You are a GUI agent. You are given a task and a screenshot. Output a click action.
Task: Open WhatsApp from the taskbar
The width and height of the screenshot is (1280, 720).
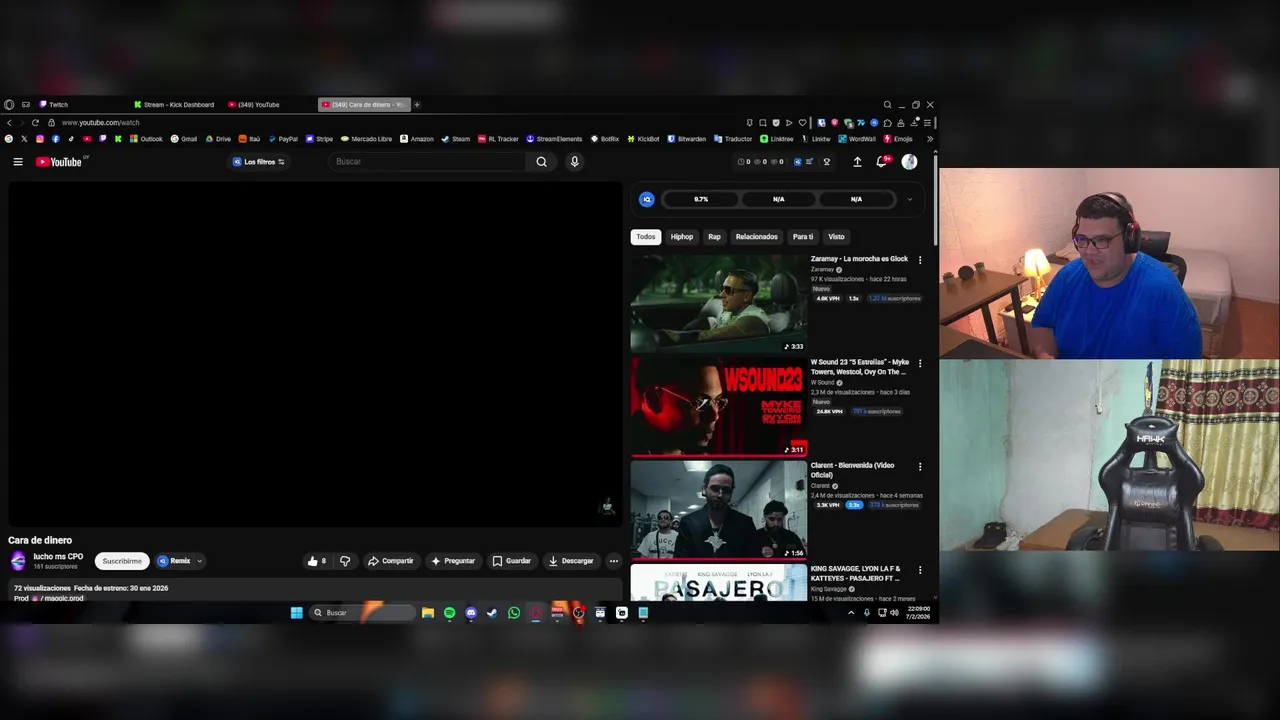click(x=514, y=613)
